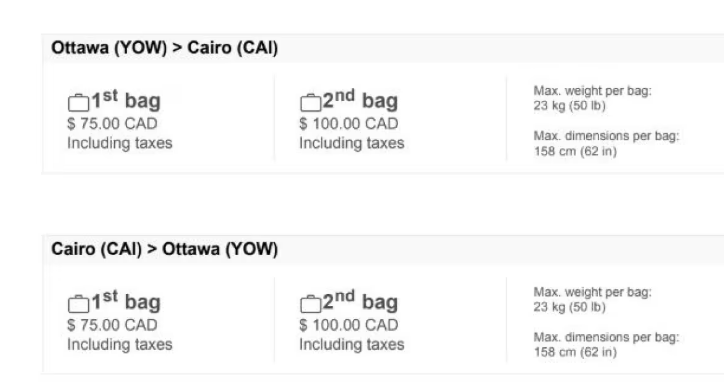The height and width of the screenshot is (386, 724).
Task: Click Including taxes under return 2nd bag
Action: pyautogui.click(x=351, y=345)
